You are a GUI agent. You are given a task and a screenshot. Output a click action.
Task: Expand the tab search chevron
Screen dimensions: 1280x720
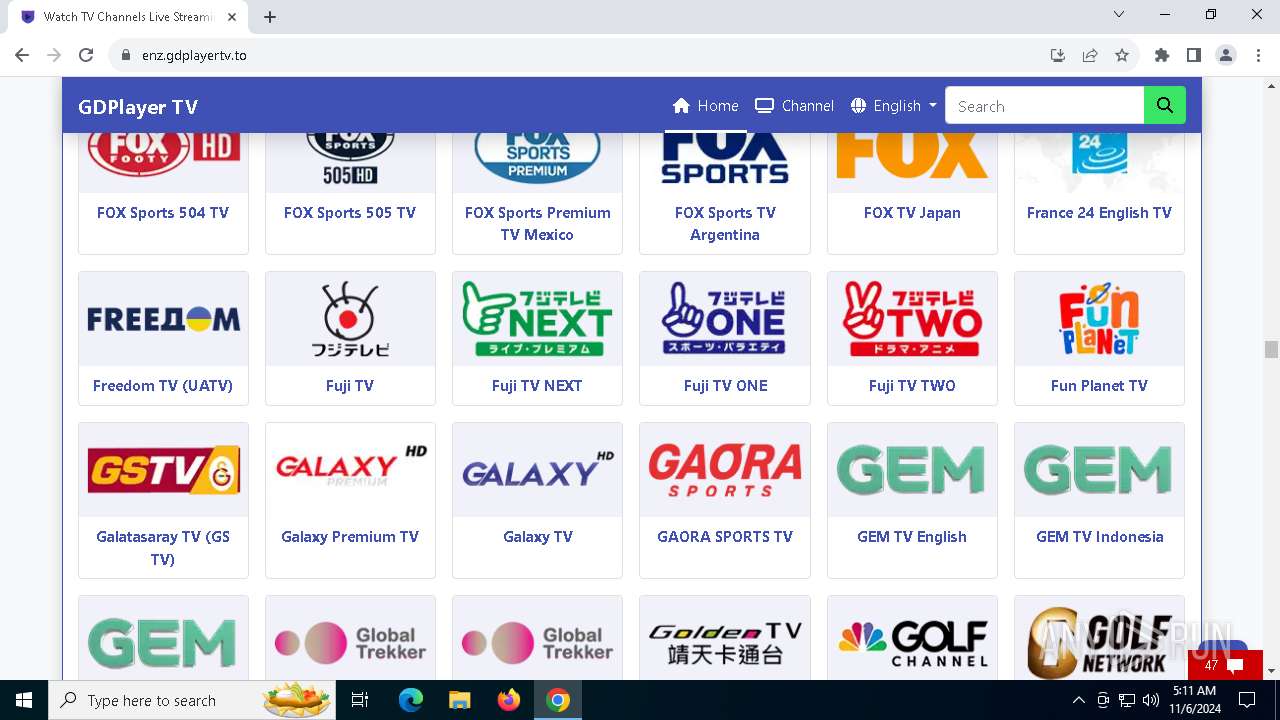pos(1119,15)
